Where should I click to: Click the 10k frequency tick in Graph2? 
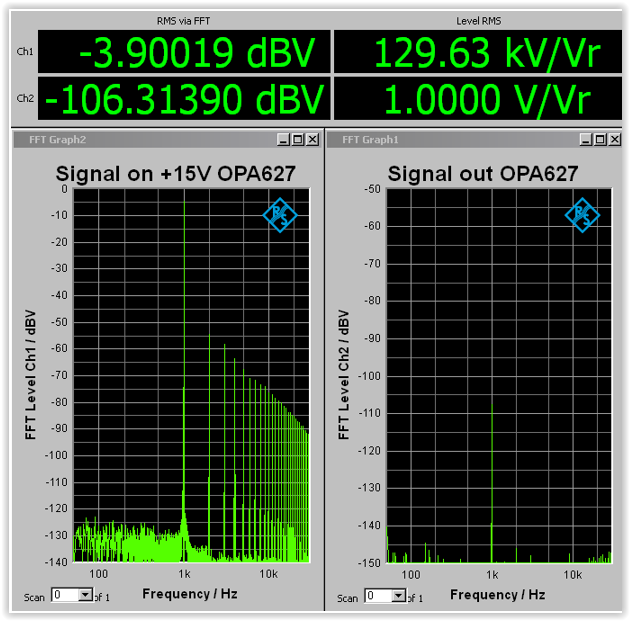click(268, 574)
